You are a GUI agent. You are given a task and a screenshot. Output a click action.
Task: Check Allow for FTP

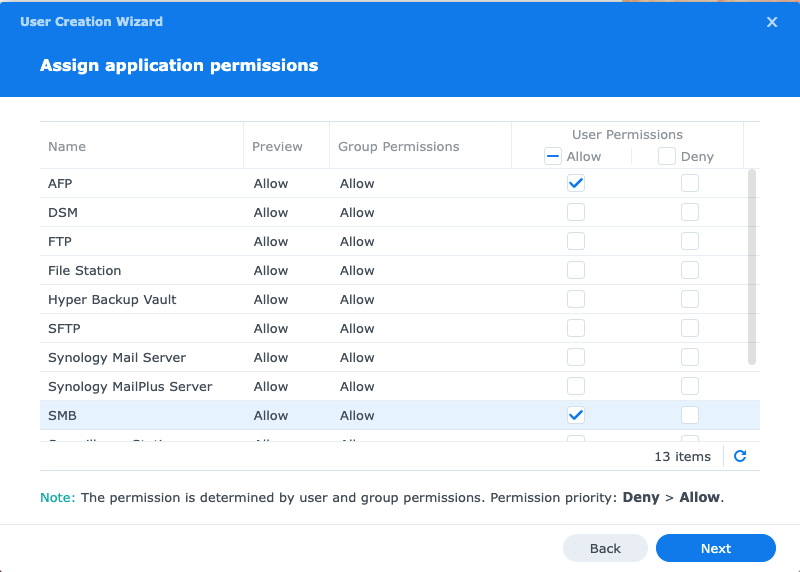click(x=576, y=241)
